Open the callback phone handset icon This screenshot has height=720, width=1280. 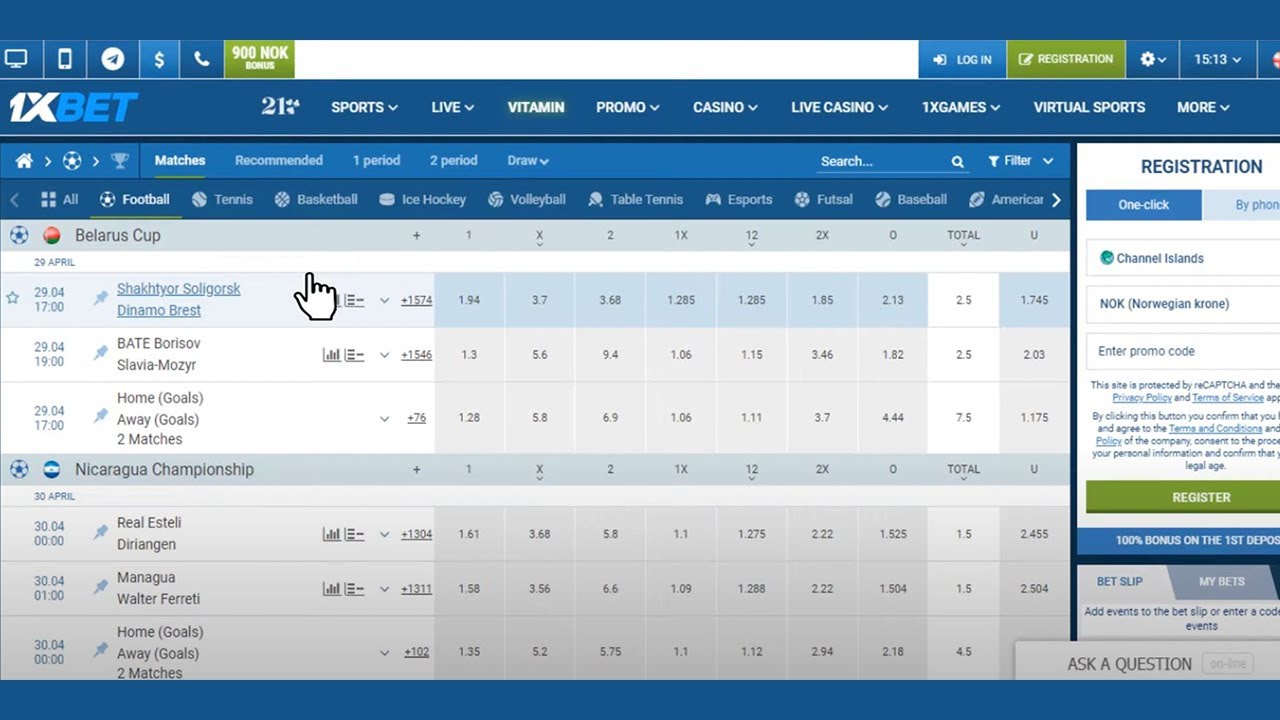(x=202, y=59)
